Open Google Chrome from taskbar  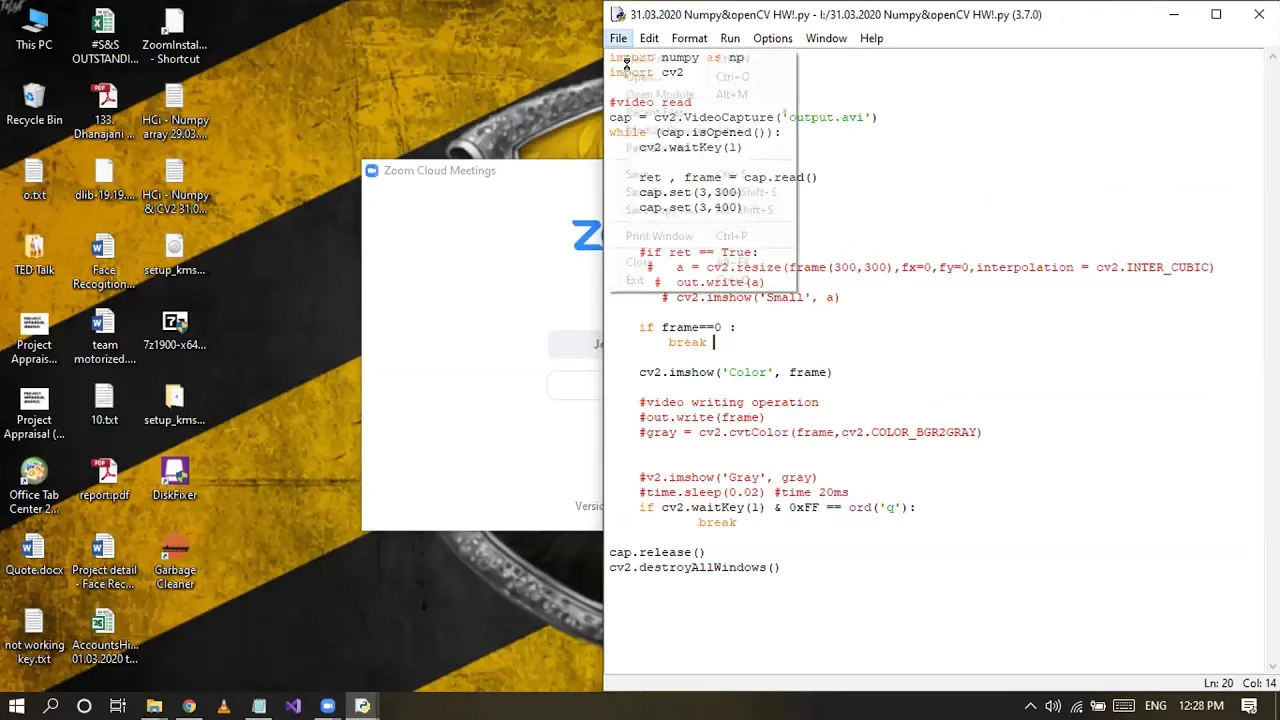pyautogui.click(x=189, y=706)
